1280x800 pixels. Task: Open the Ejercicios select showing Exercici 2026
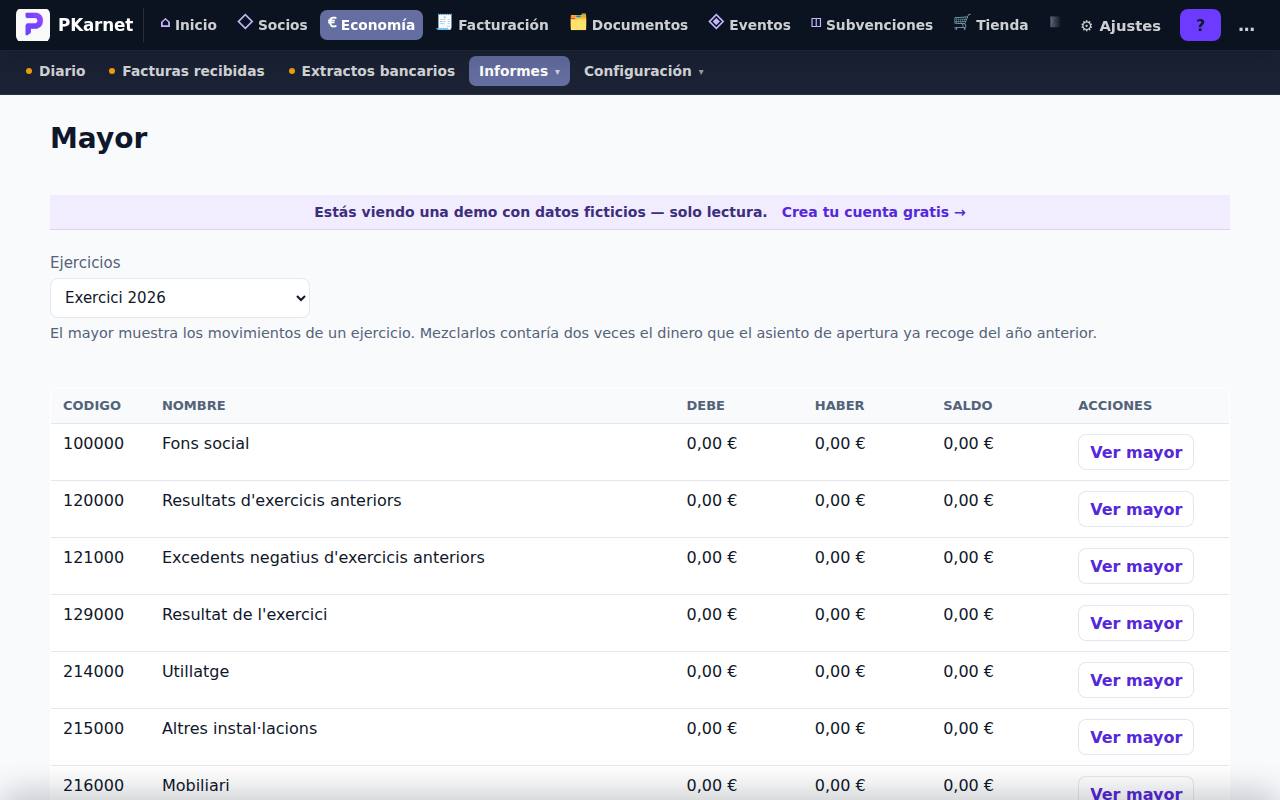tap(180, 298)
